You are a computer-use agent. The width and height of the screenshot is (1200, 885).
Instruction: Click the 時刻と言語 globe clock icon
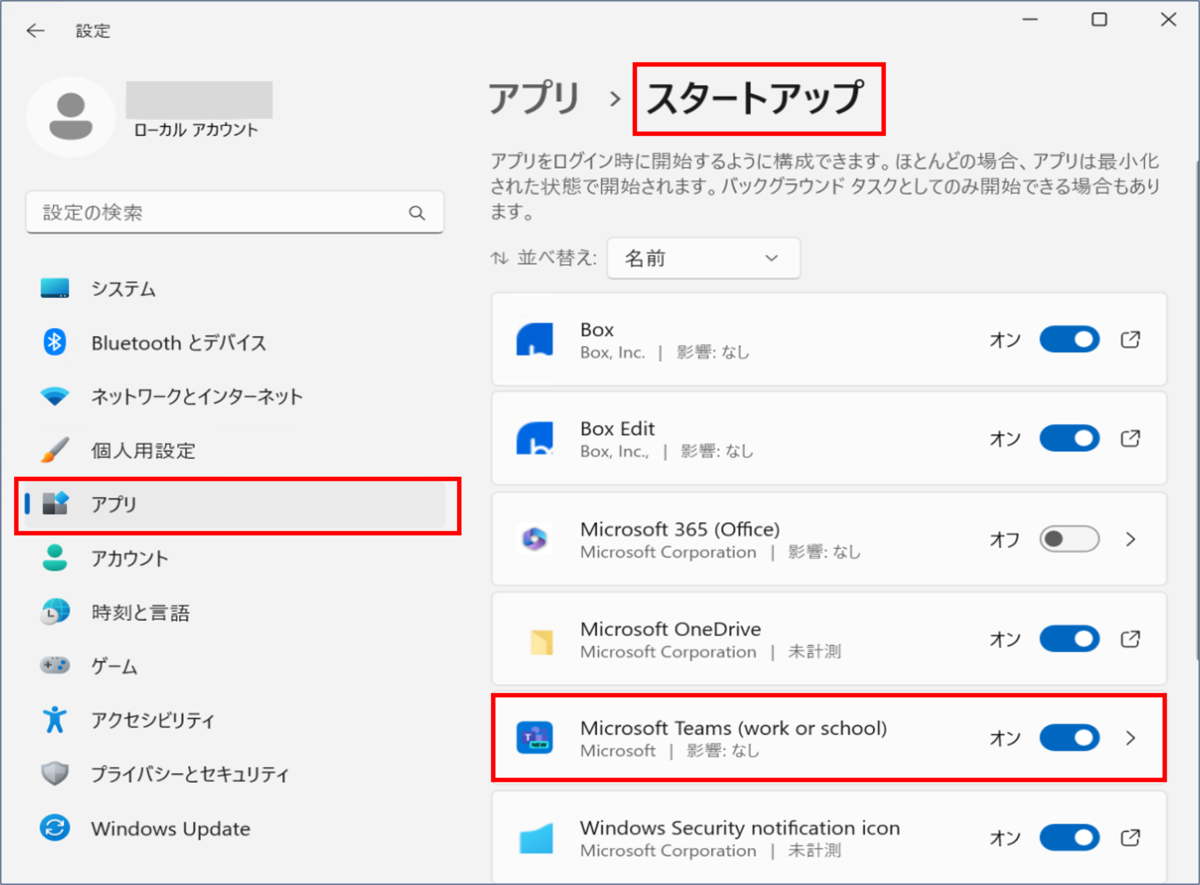[x=55, y=612]
